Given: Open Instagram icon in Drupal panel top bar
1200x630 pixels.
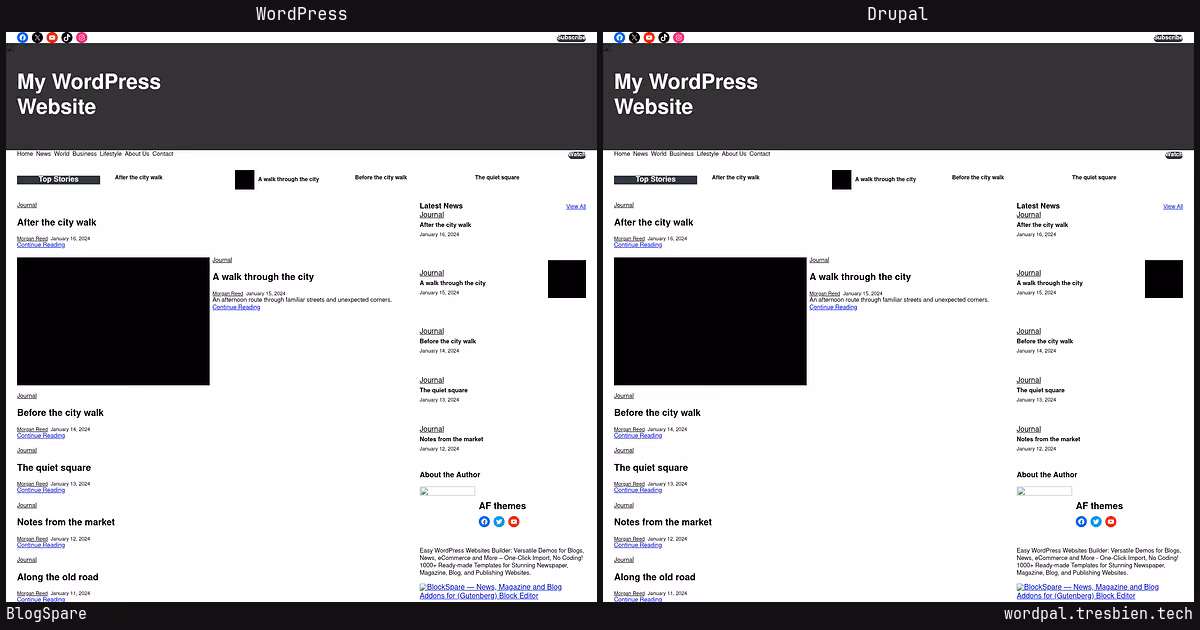Looking at the screenshot, I should pyautogui.click(x=679, y=38).
